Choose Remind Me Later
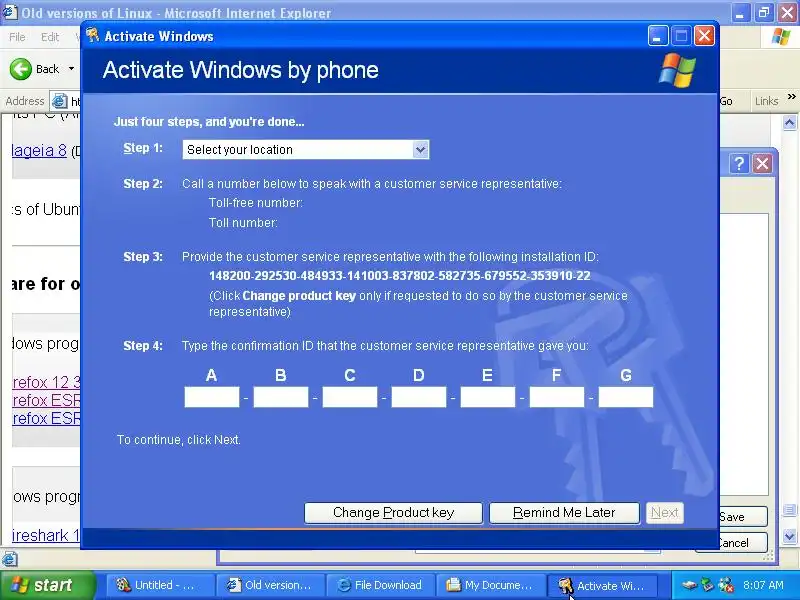800x600 pixels. point(564,513)
